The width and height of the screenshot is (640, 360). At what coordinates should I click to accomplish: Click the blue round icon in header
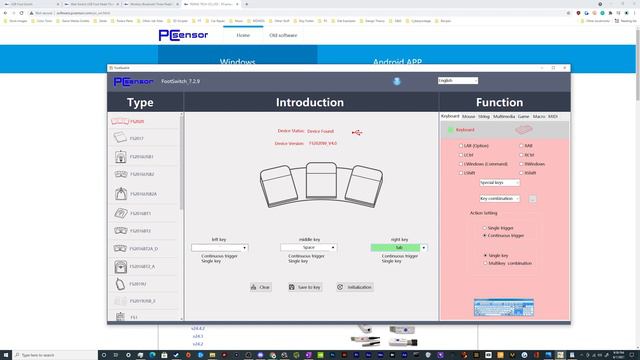tap(397, 81)
